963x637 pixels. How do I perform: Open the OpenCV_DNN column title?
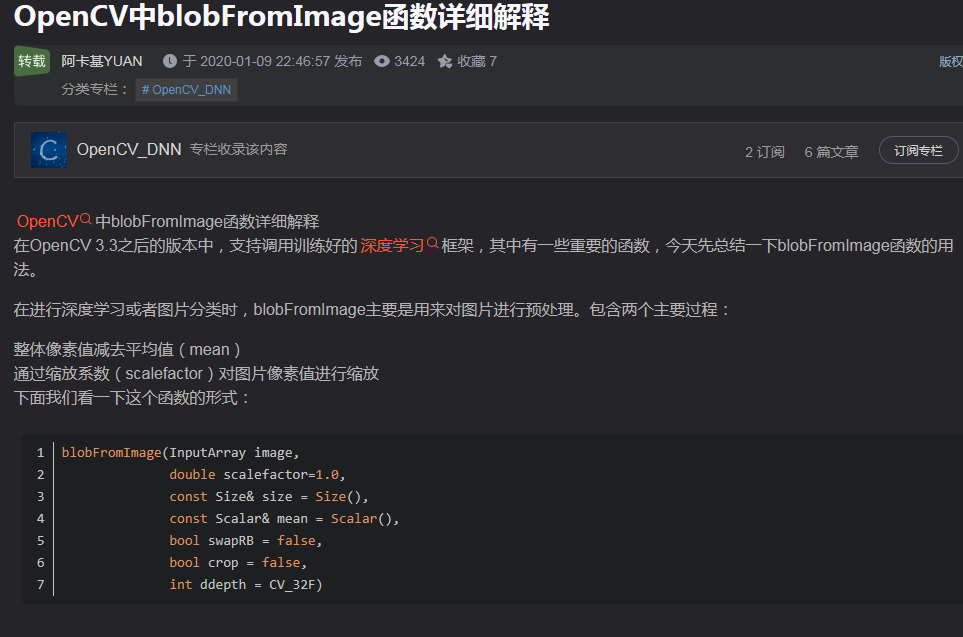click(x=129, y=150)
